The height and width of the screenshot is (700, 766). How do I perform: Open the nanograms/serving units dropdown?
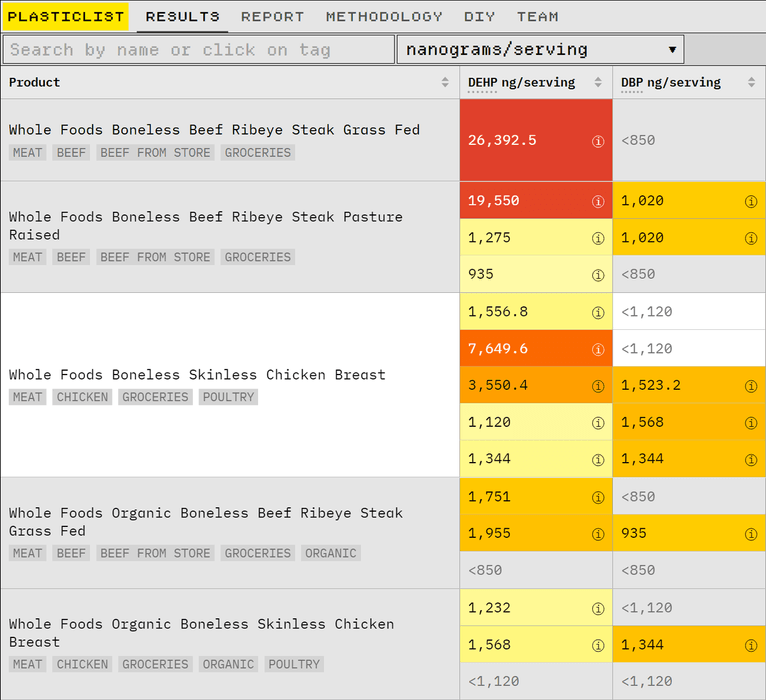pos(540,49)
